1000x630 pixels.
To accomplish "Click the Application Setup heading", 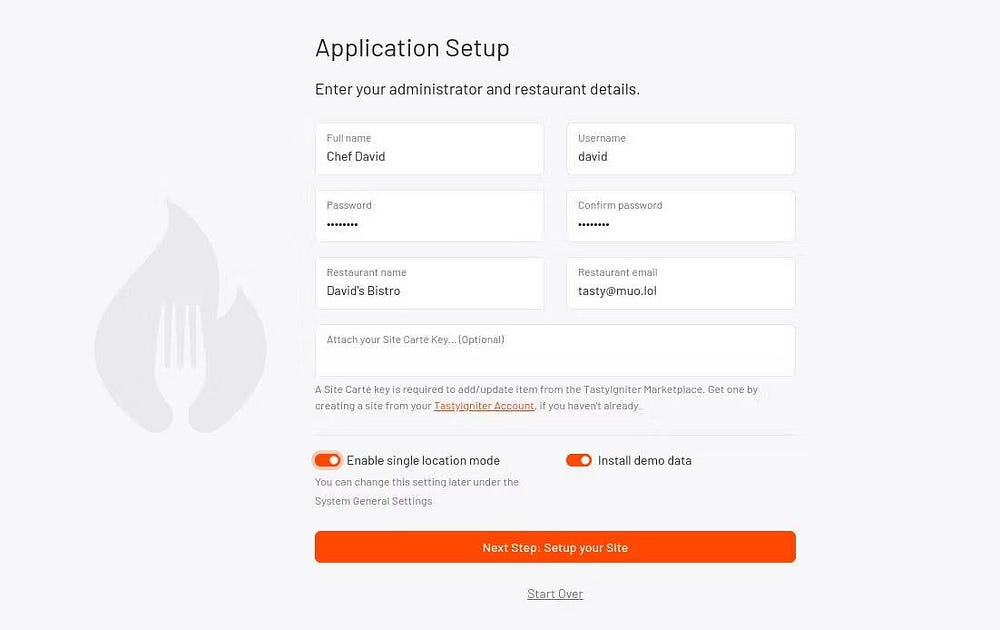I will click(x=412, y=48).
